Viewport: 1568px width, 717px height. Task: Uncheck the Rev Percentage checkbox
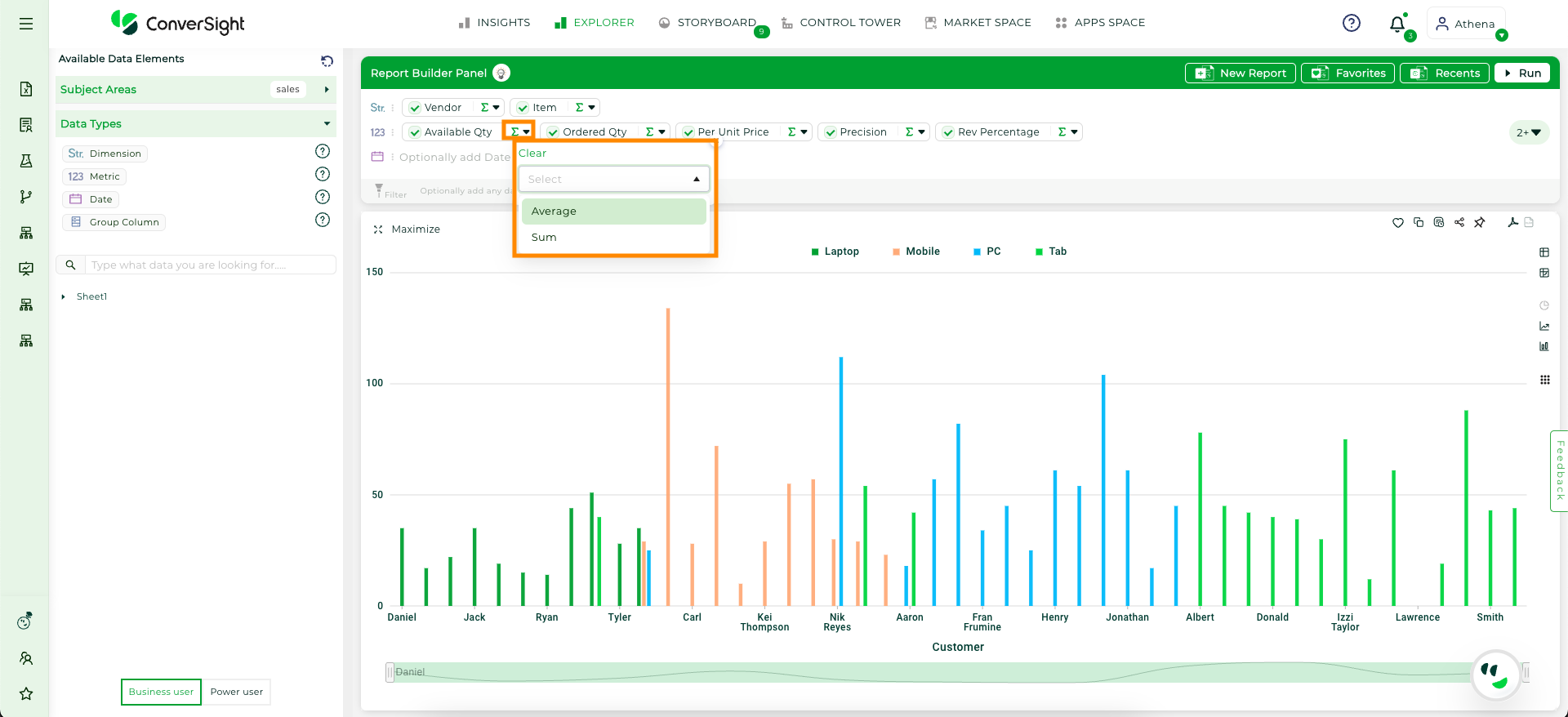coord(948,132)
